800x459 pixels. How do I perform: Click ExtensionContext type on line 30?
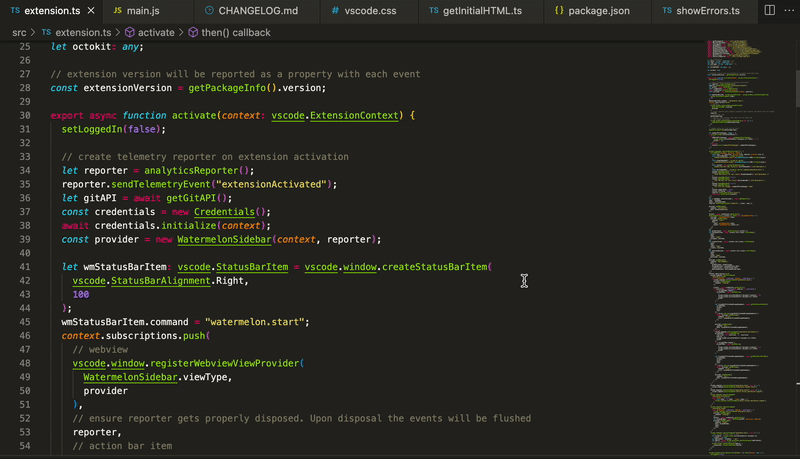[354, 116]
